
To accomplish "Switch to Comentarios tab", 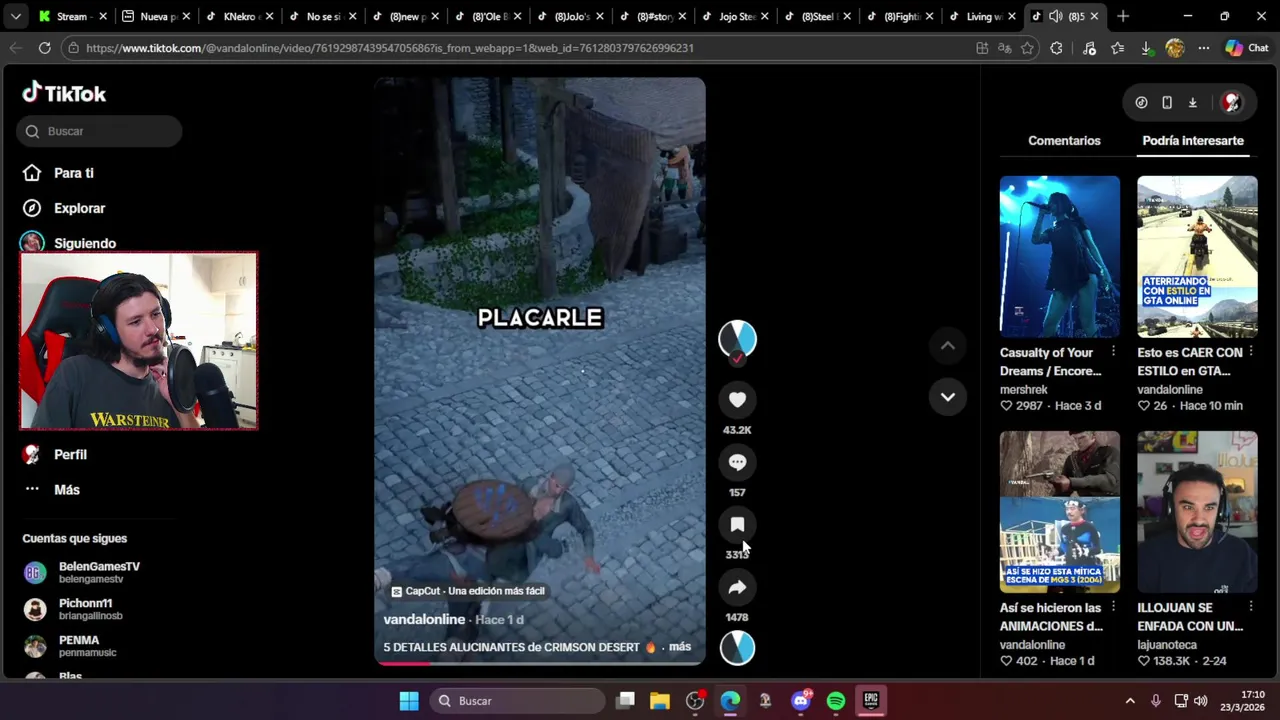I will [x=1064, y=141].
